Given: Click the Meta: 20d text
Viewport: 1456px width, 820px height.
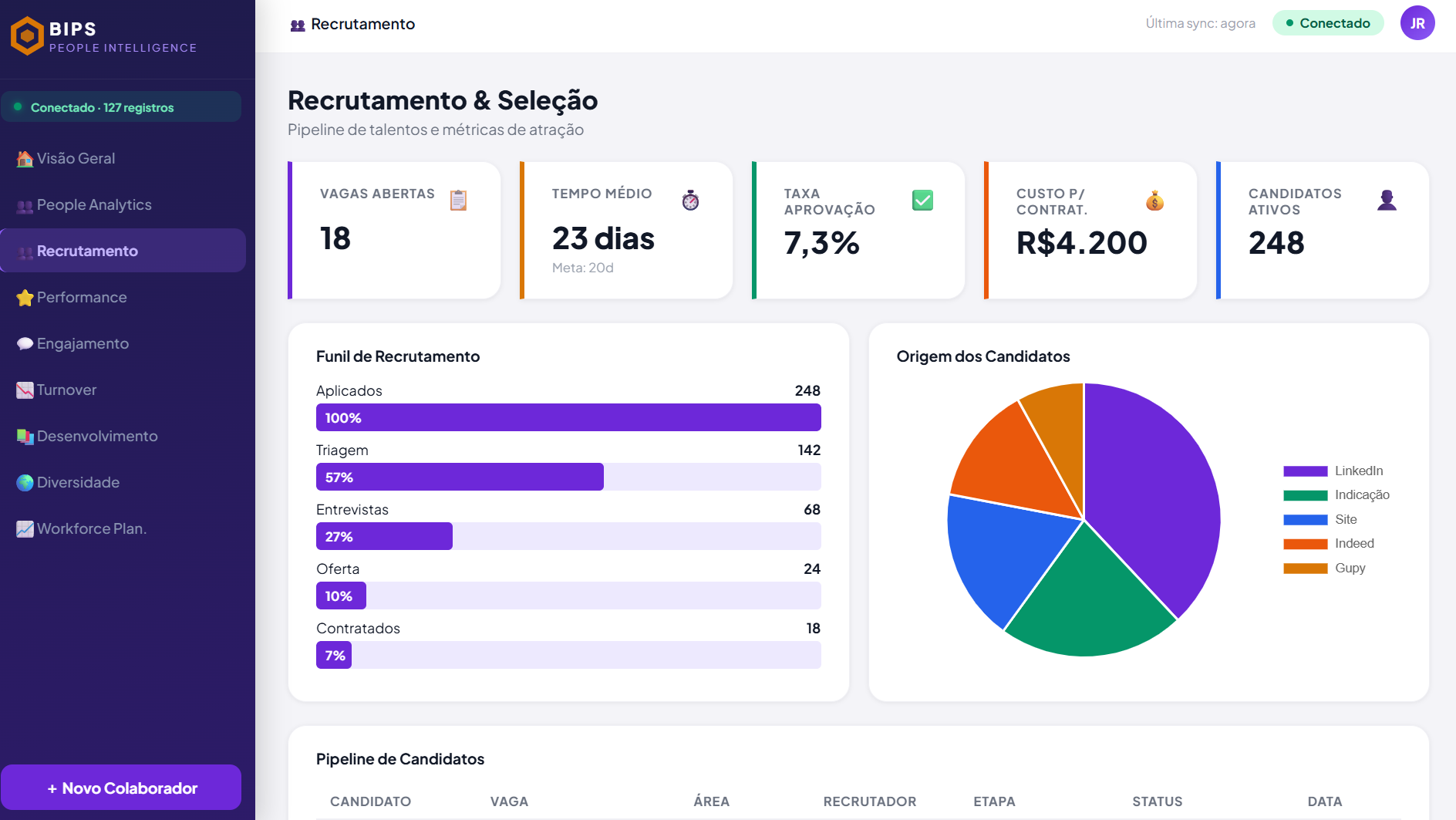Looking at the screenshot, I should [x=583, y=268].
